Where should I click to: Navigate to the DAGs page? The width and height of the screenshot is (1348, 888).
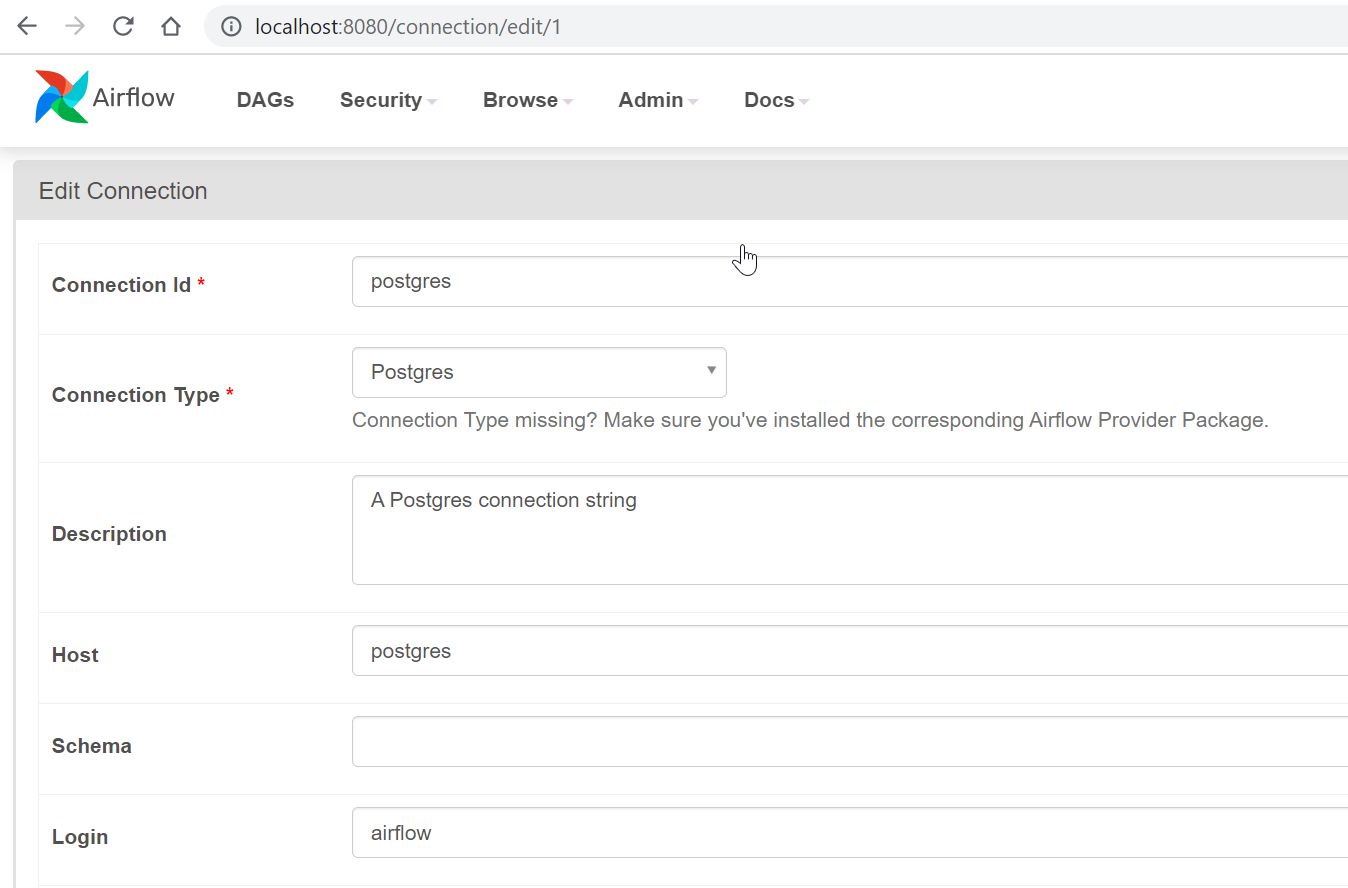(265, 100)
